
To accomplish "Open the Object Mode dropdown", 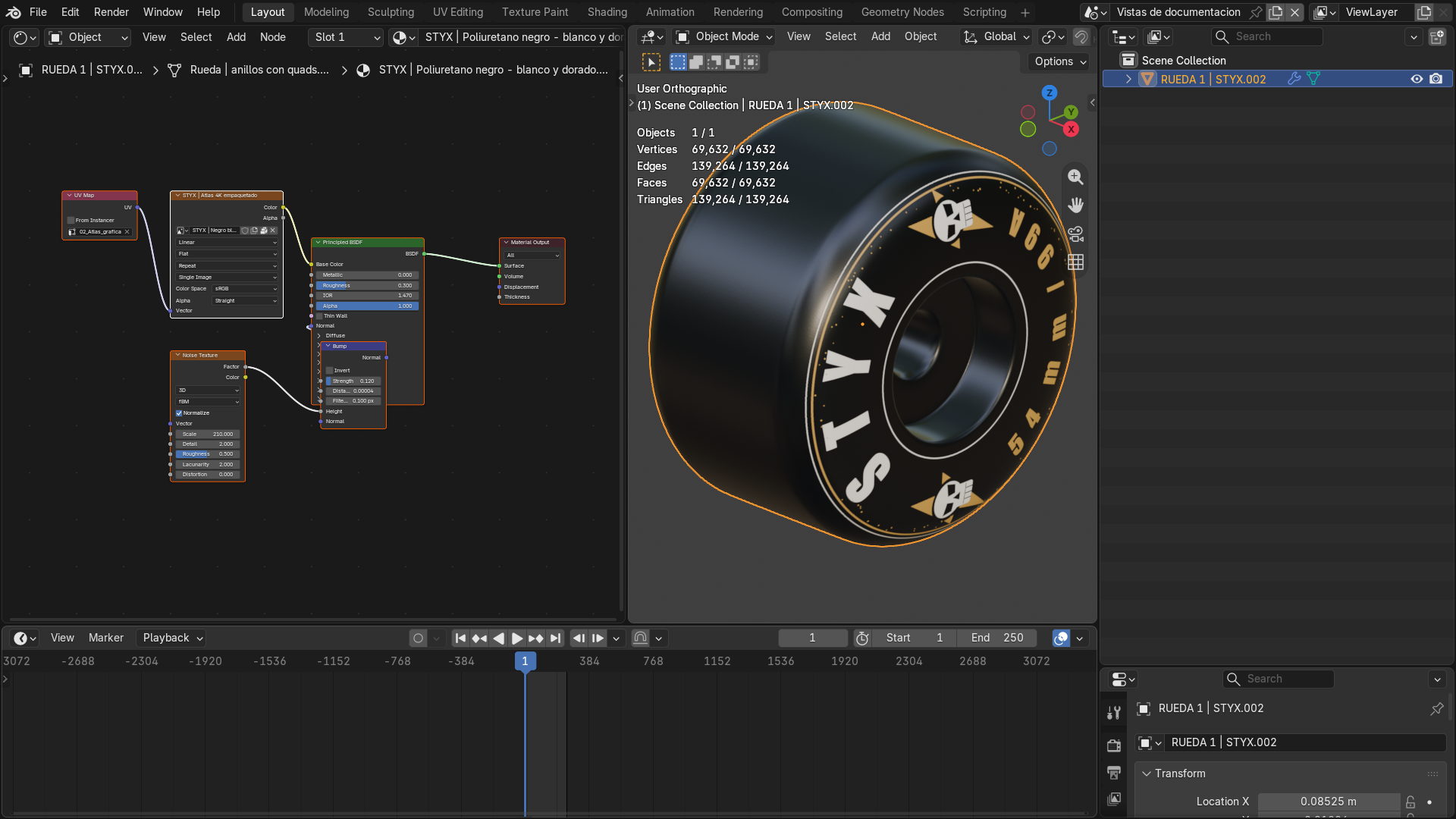I will point(724,36).
